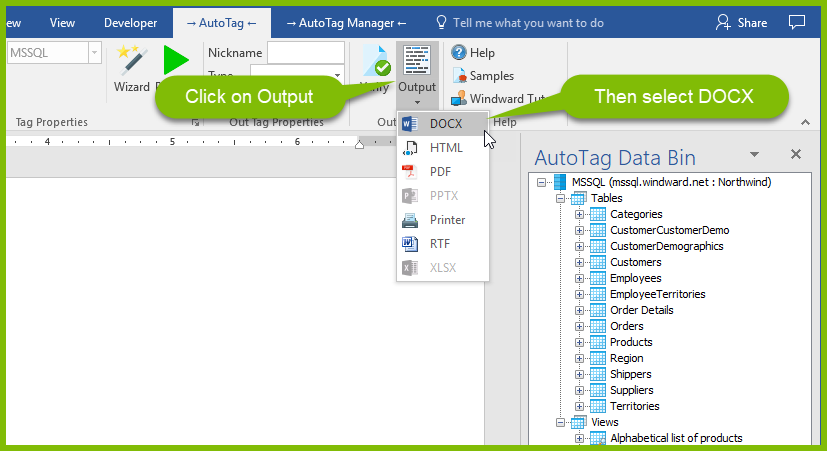Click the Region table icon
The width and height of the screenshot is (827, 451).
598,358
